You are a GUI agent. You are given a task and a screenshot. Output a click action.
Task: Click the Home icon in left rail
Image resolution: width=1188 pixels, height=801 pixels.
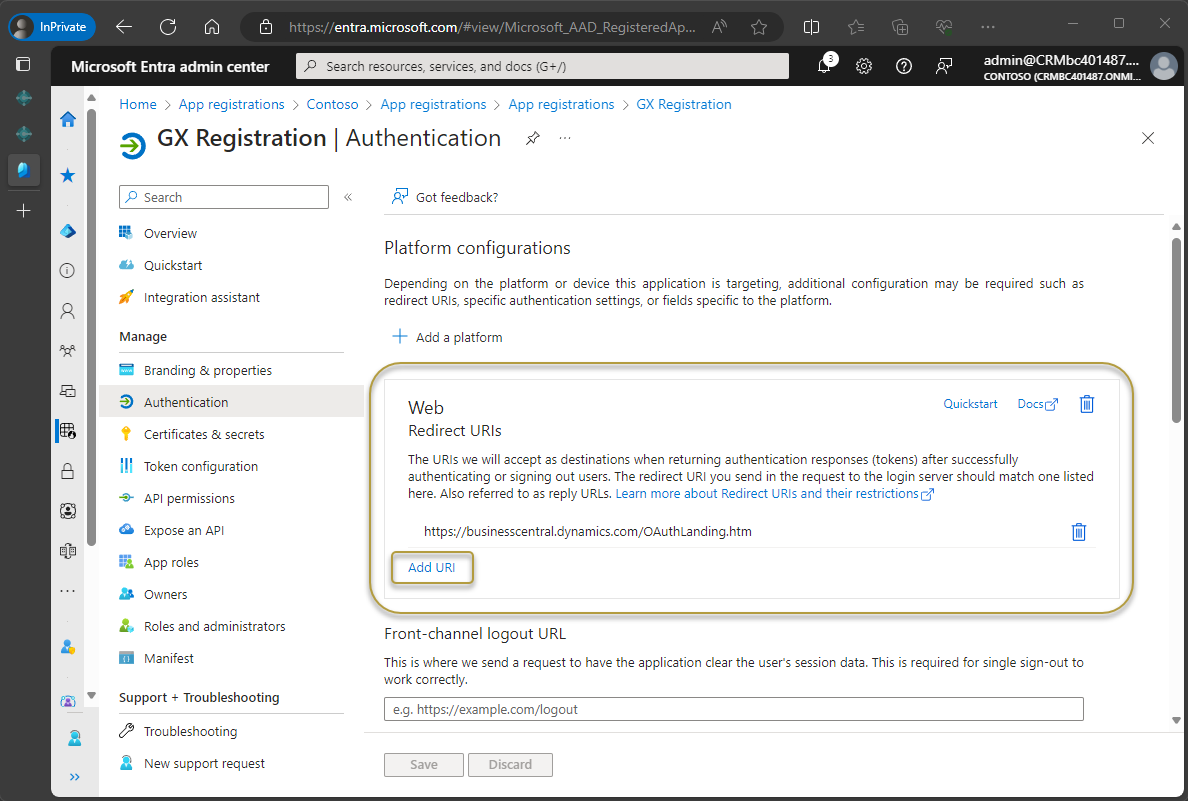[68, 120]
